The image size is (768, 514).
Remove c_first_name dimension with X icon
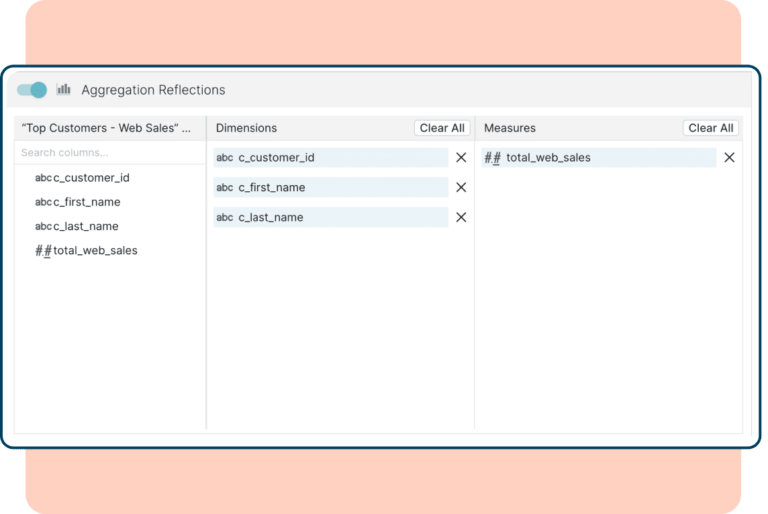(461, 188)
